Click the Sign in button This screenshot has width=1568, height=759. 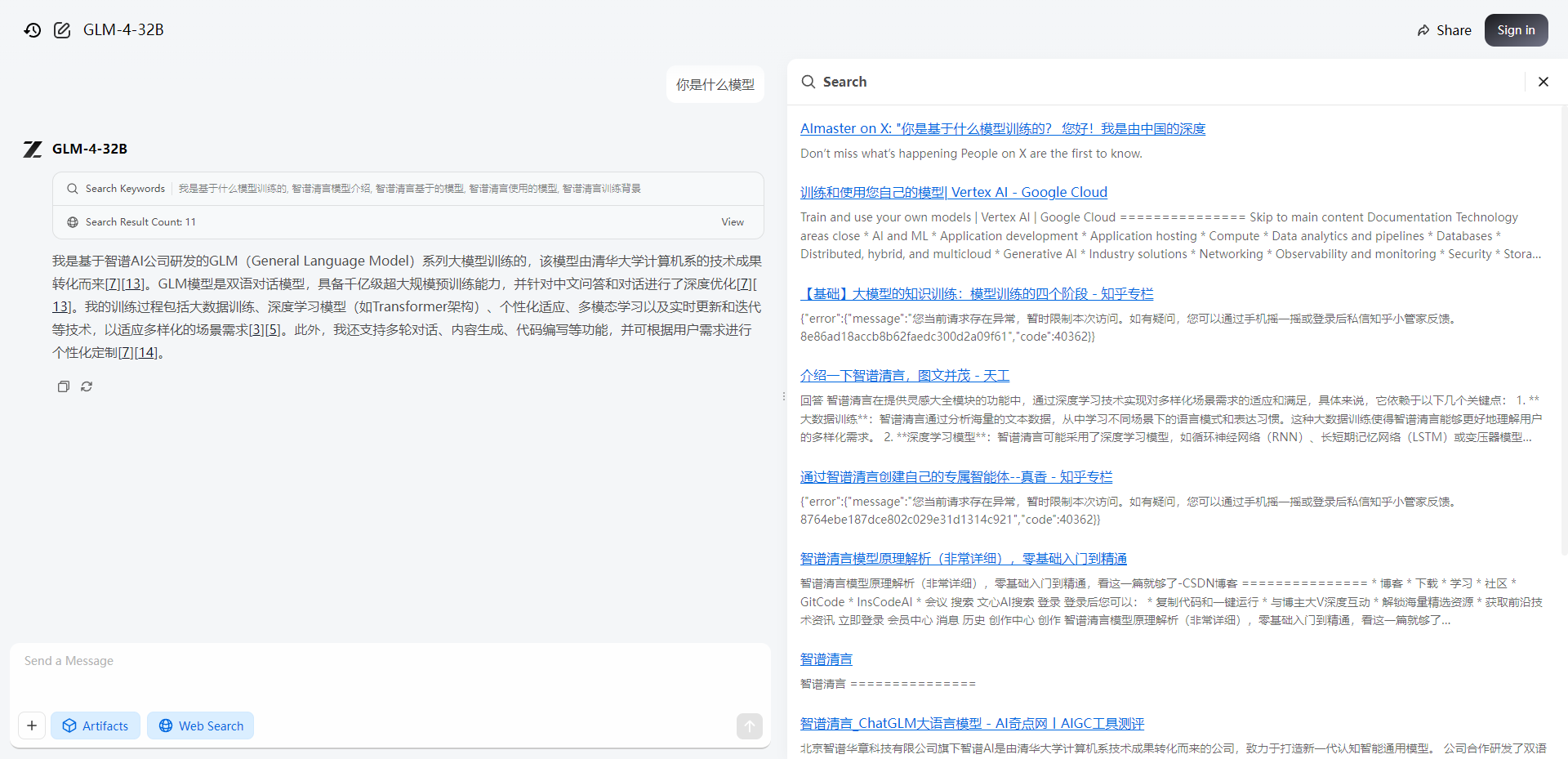[1516, 30]
